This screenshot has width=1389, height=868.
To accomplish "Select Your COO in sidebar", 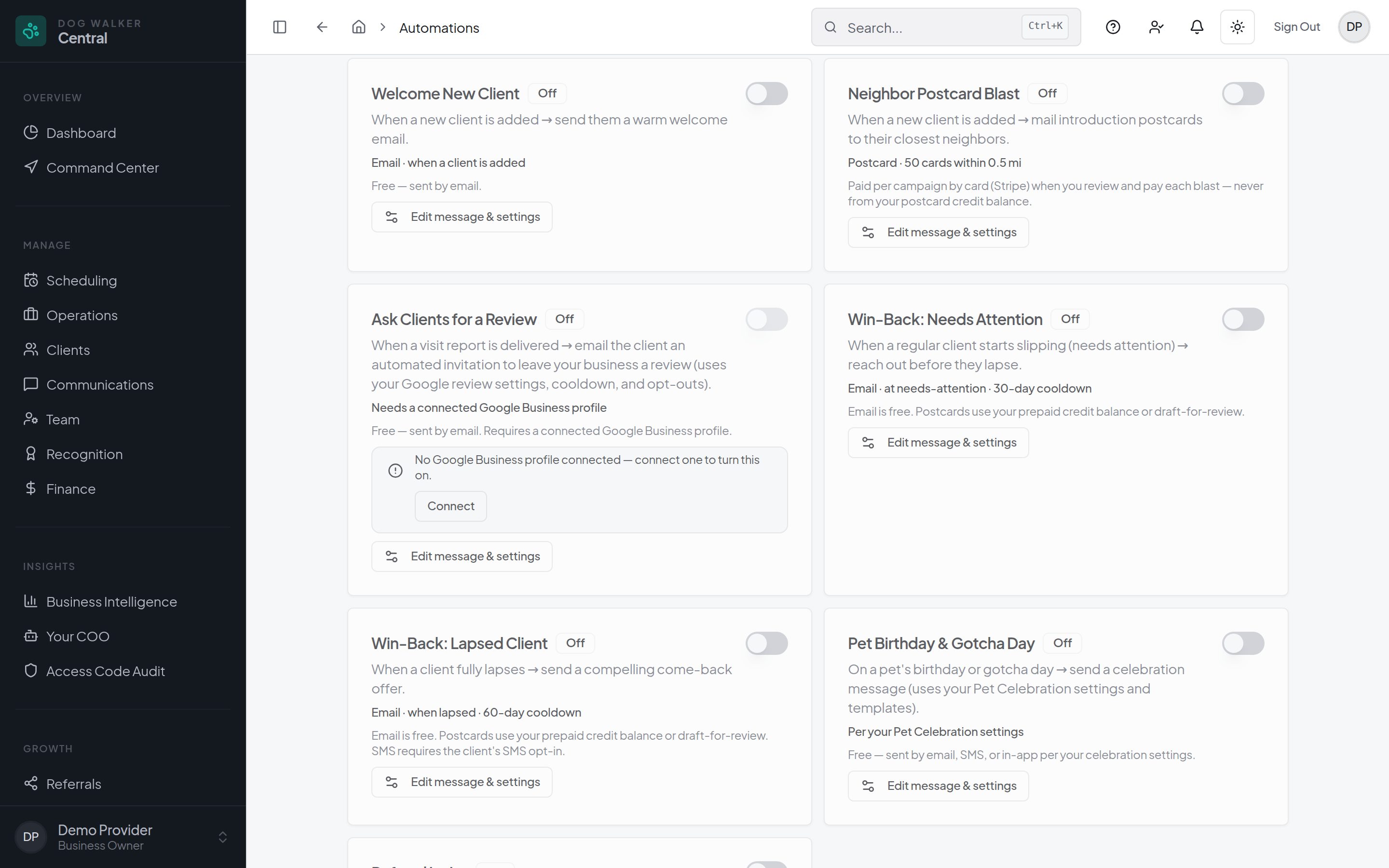I will tap(123, 637).
